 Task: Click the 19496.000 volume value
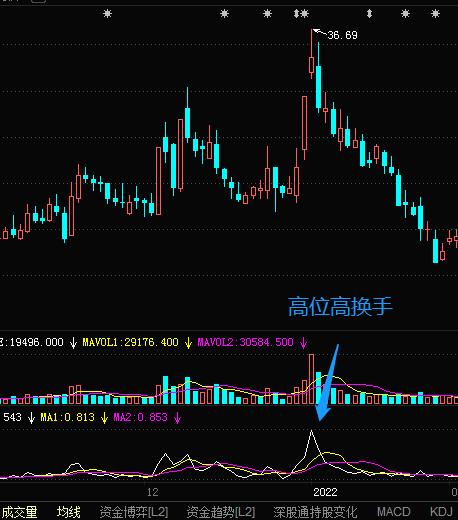tap(36, 342)
